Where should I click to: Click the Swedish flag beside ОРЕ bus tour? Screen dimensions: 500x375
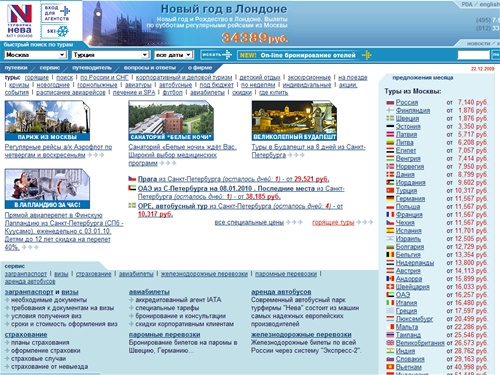[x=132, y=206]
